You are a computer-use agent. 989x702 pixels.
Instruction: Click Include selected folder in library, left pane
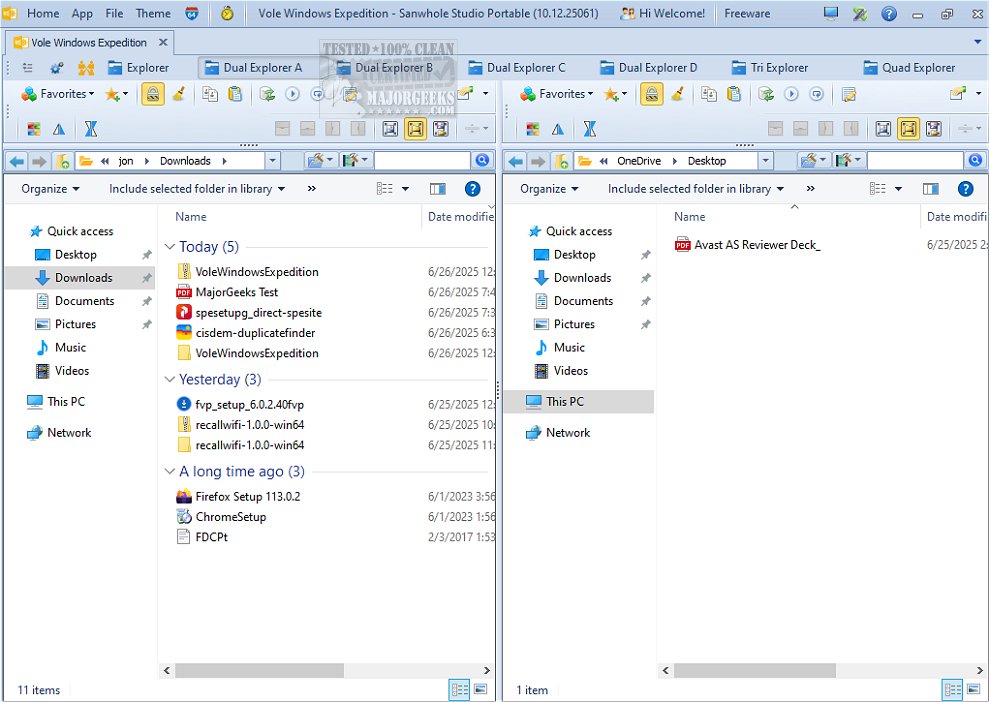[x=197, y=189]
